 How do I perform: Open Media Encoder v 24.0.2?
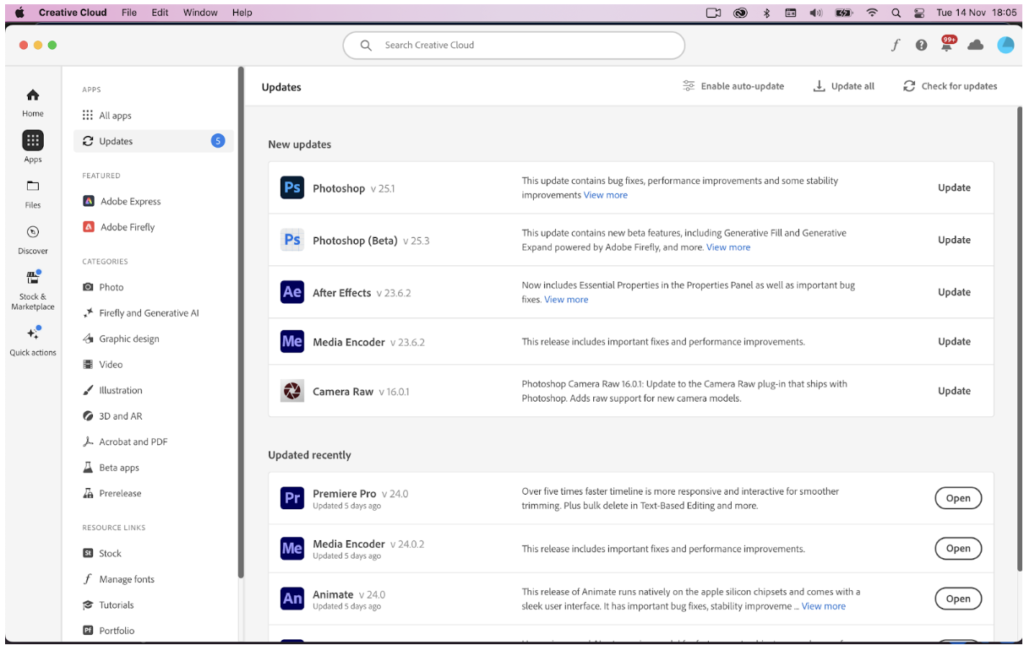958,548
